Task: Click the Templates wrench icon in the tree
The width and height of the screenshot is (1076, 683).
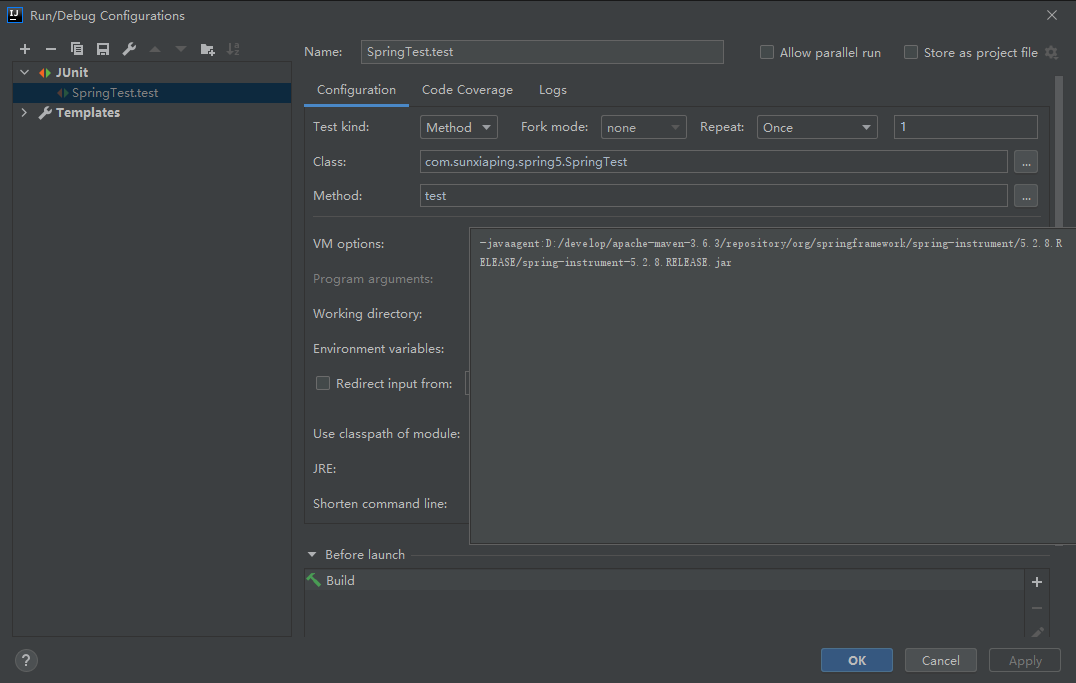Action: [x=45, y=113]
